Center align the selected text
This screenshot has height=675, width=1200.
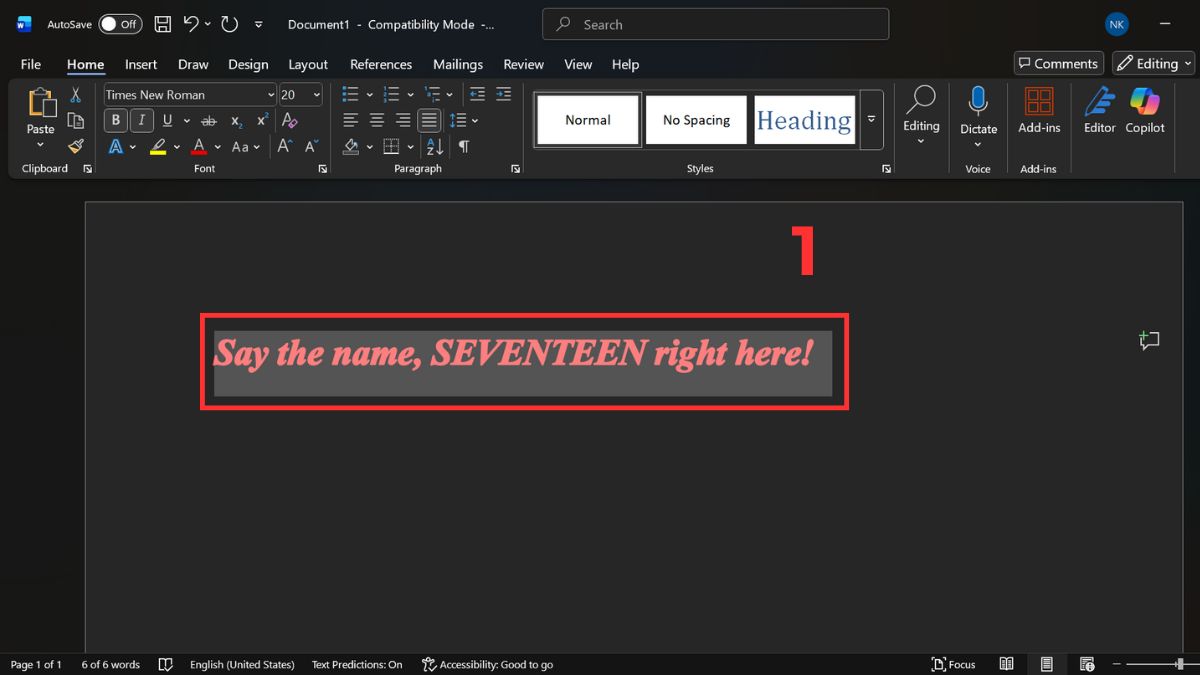tap(376, 120)
